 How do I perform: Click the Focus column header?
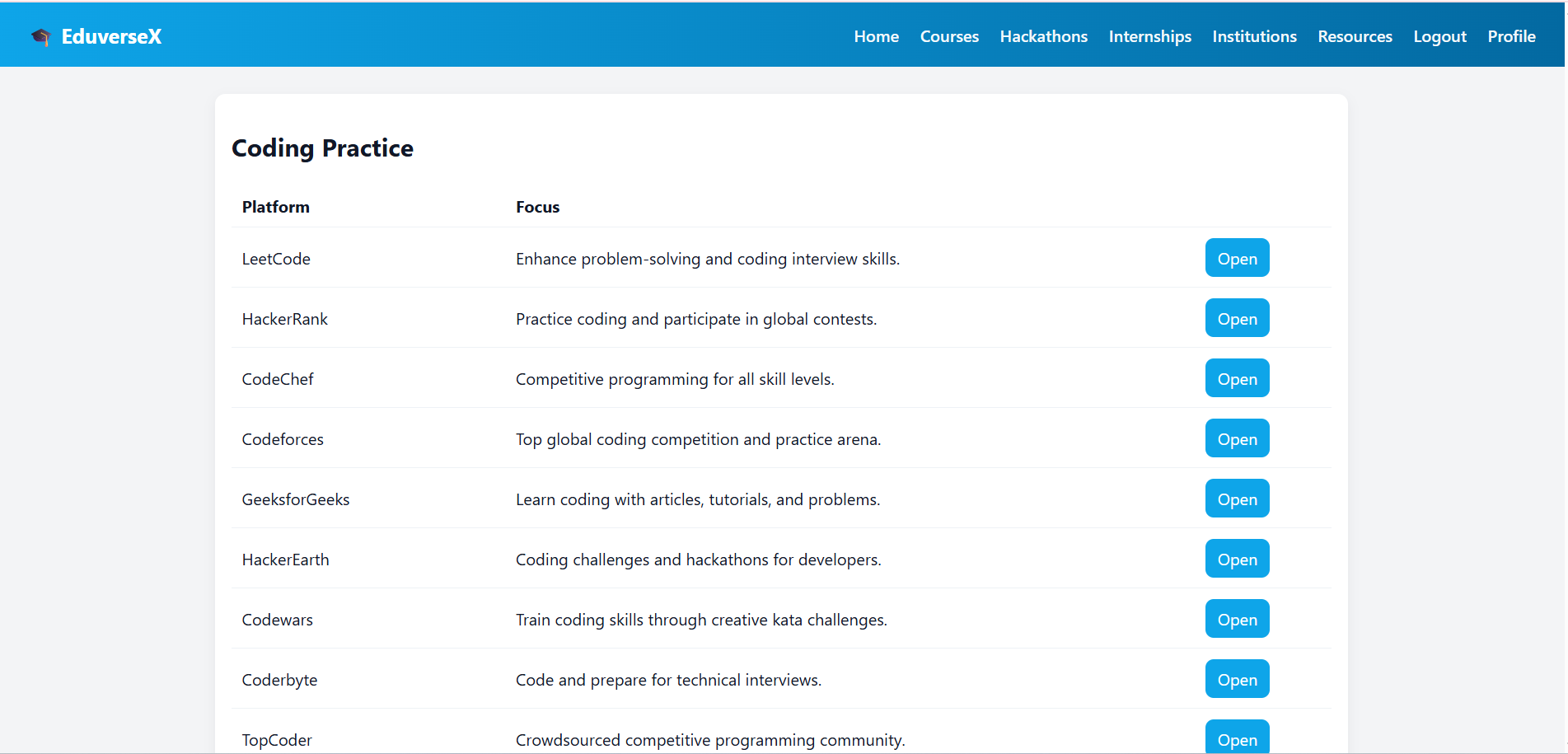click(537, 207)
